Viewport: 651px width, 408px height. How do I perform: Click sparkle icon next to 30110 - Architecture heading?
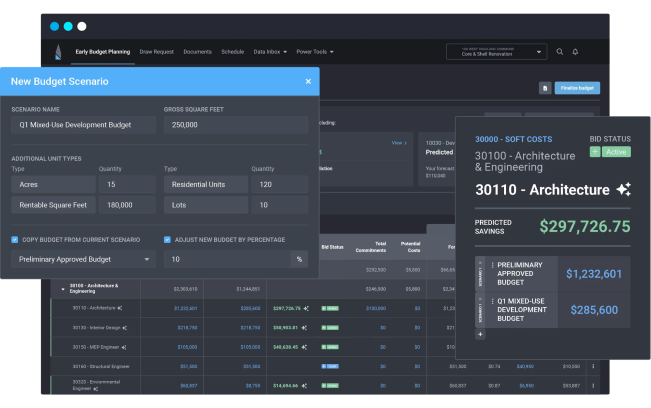[x=623, y=189]
